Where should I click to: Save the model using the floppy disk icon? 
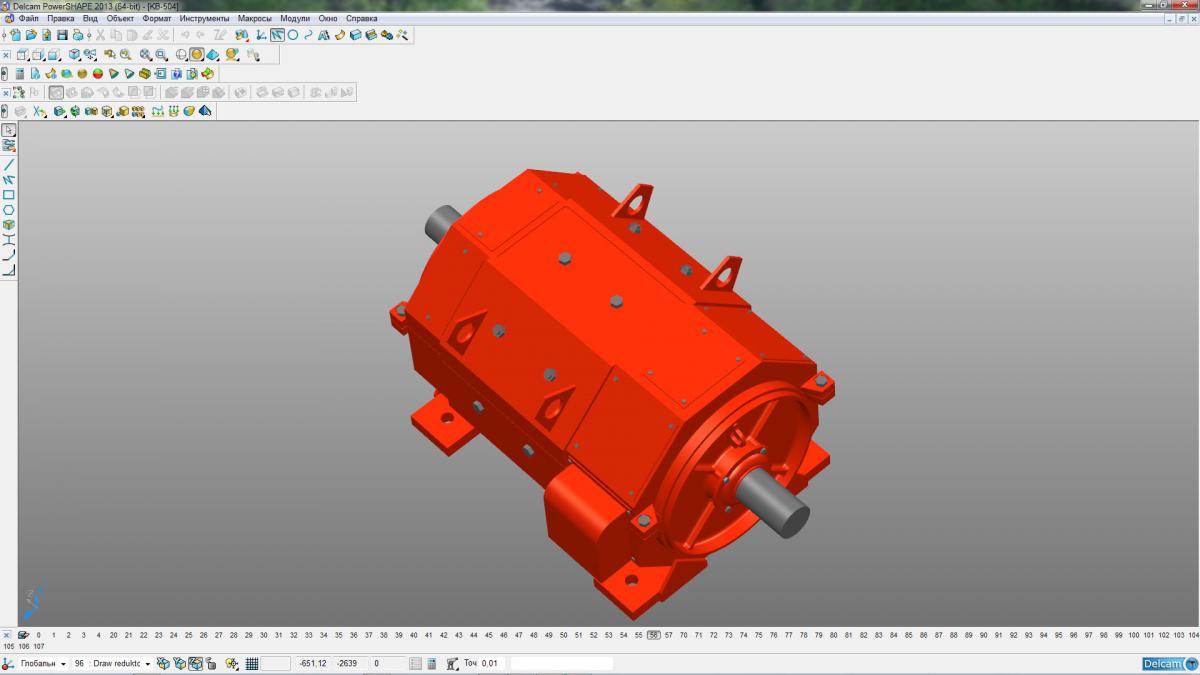tap(62, 35)
